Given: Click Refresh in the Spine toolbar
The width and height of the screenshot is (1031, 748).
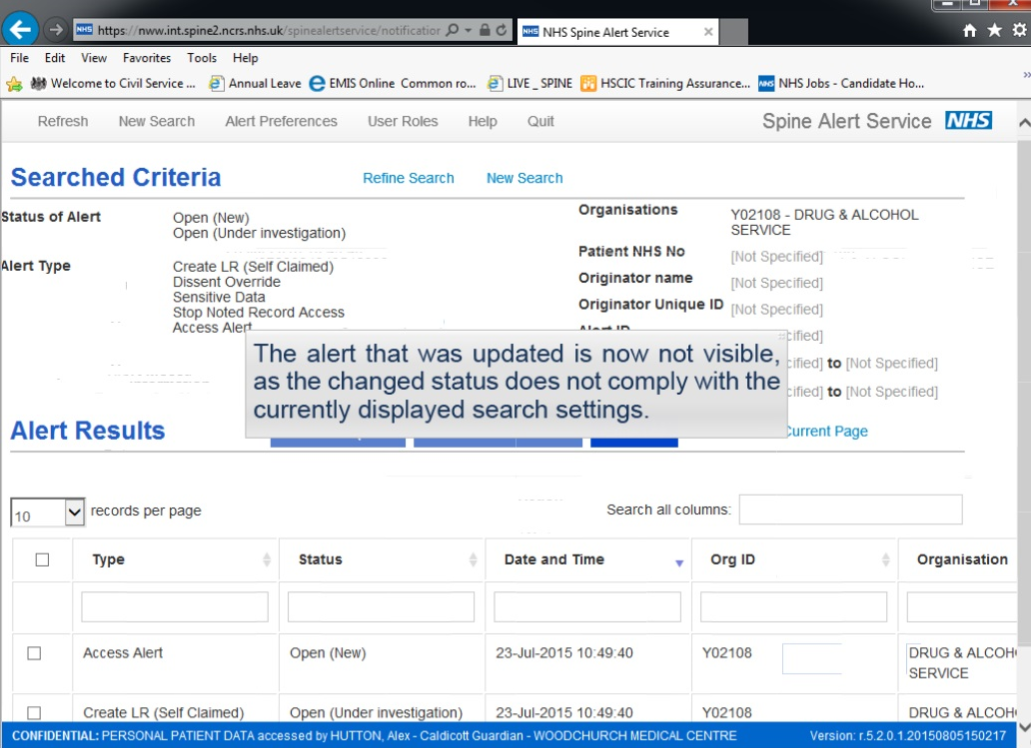Looking at the screenshot, I should (x=62, y=122).
